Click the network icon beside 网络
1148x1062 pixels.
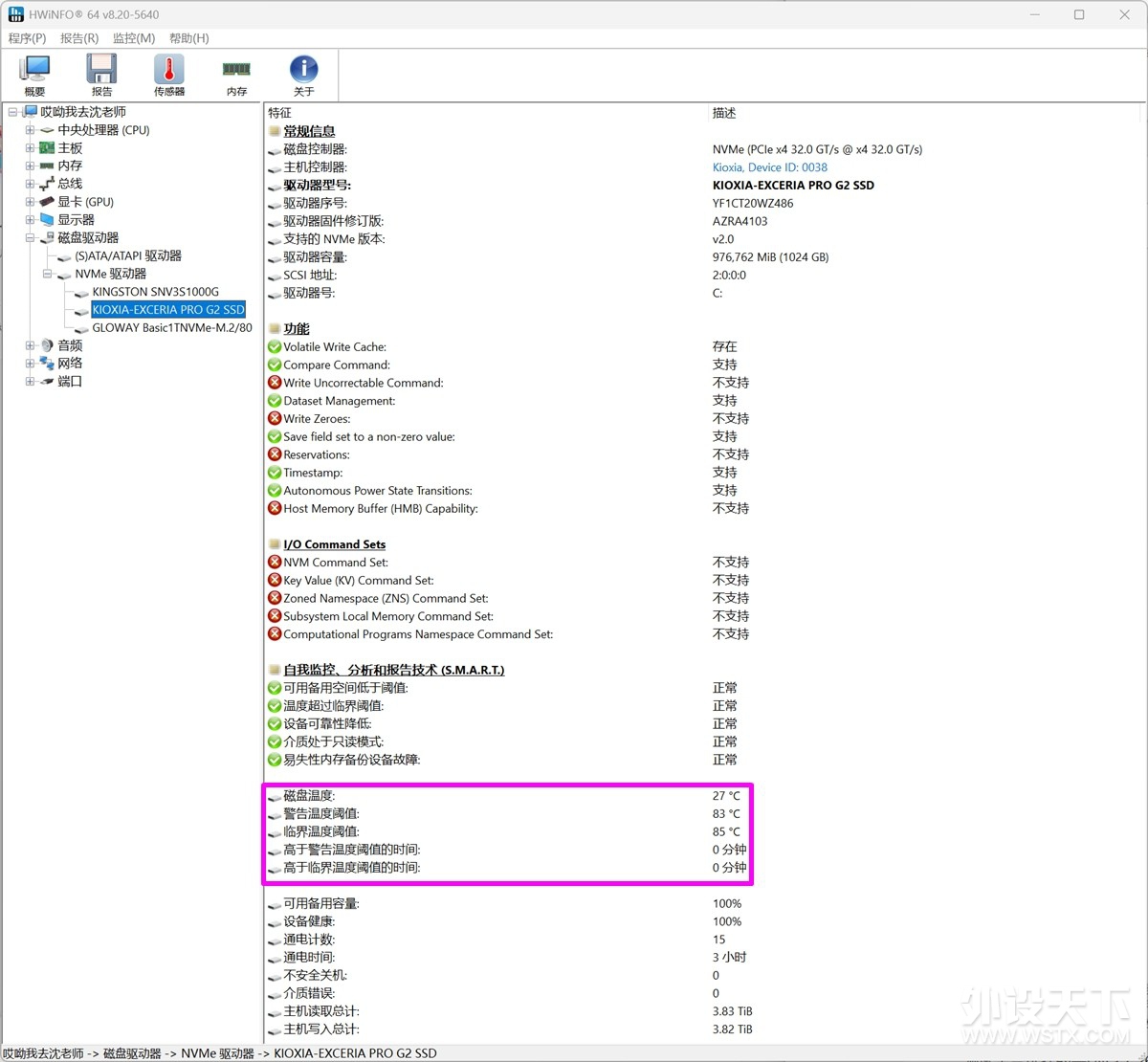(46, 363)
